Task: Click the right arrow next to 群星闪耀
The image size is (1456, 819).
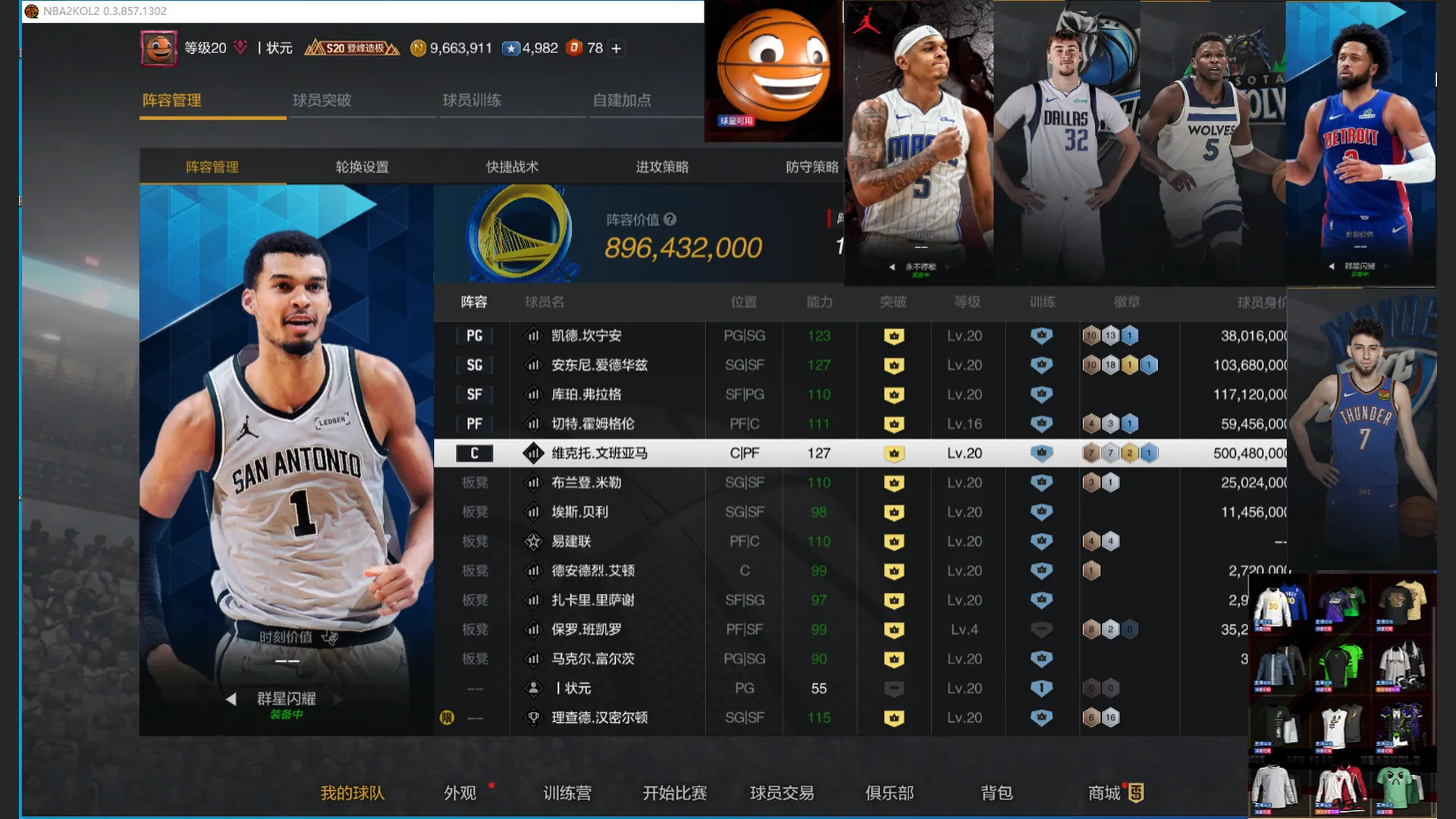Action: point(339,699)
